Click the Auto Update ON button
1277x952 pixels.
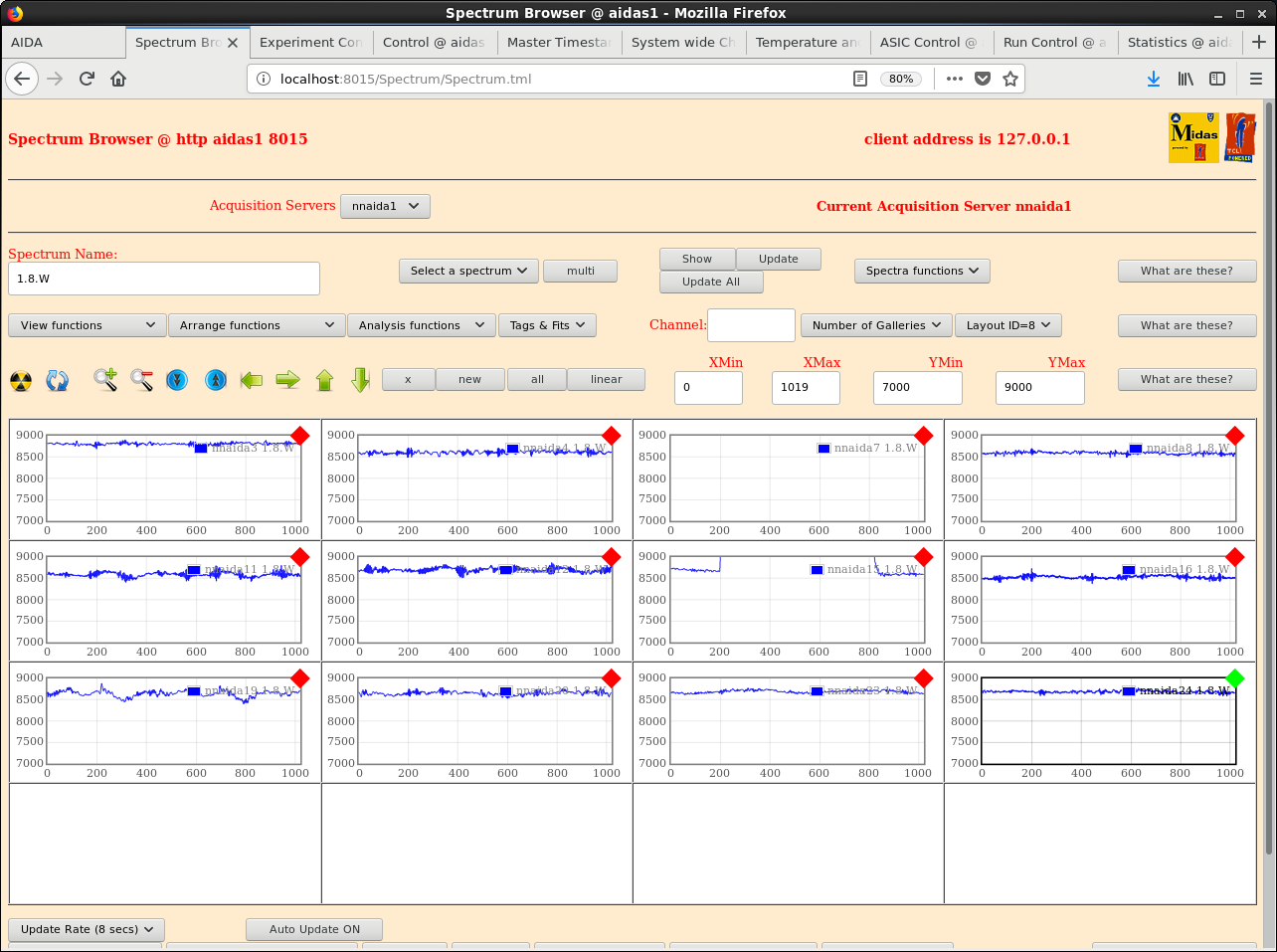pos(314,929)
